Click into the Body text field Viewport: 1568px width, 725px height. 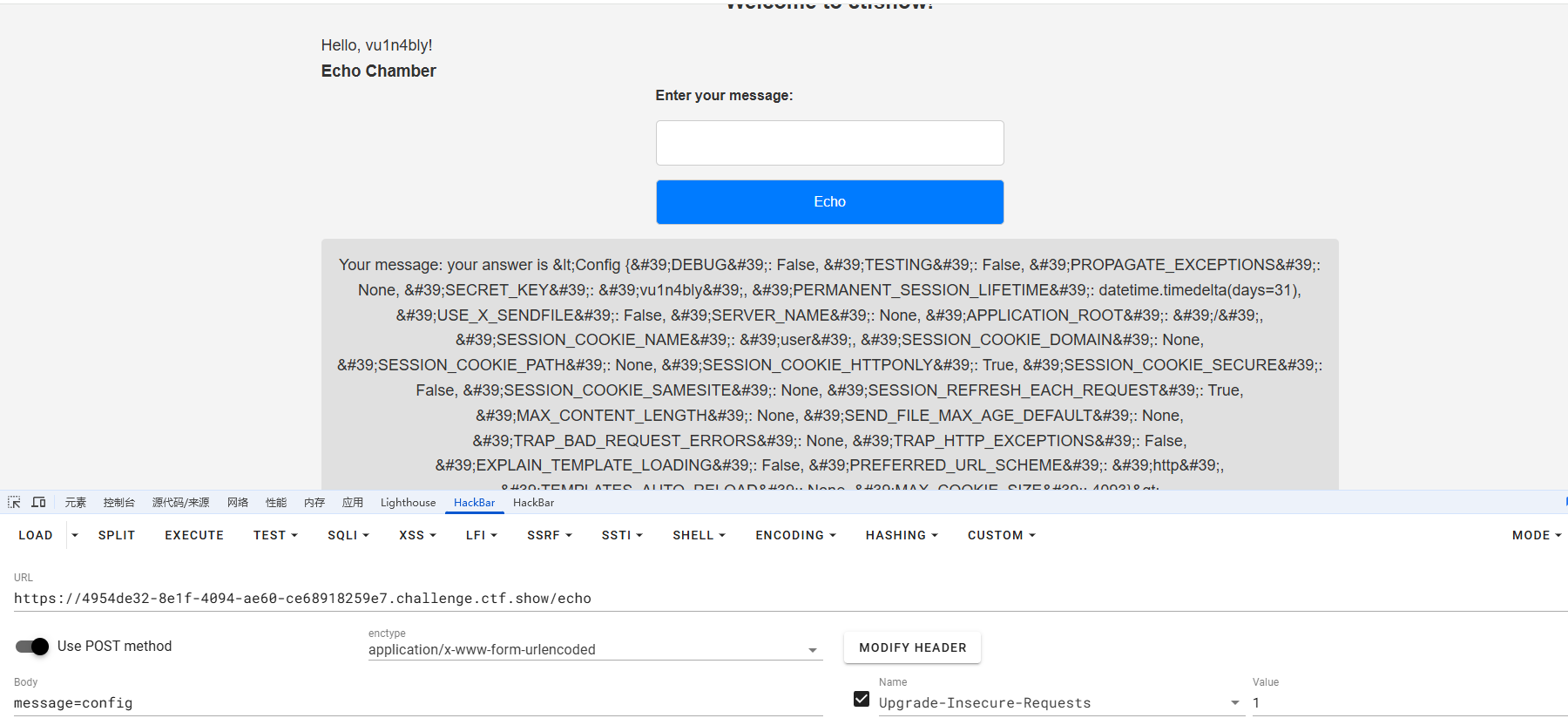[418, 703]
